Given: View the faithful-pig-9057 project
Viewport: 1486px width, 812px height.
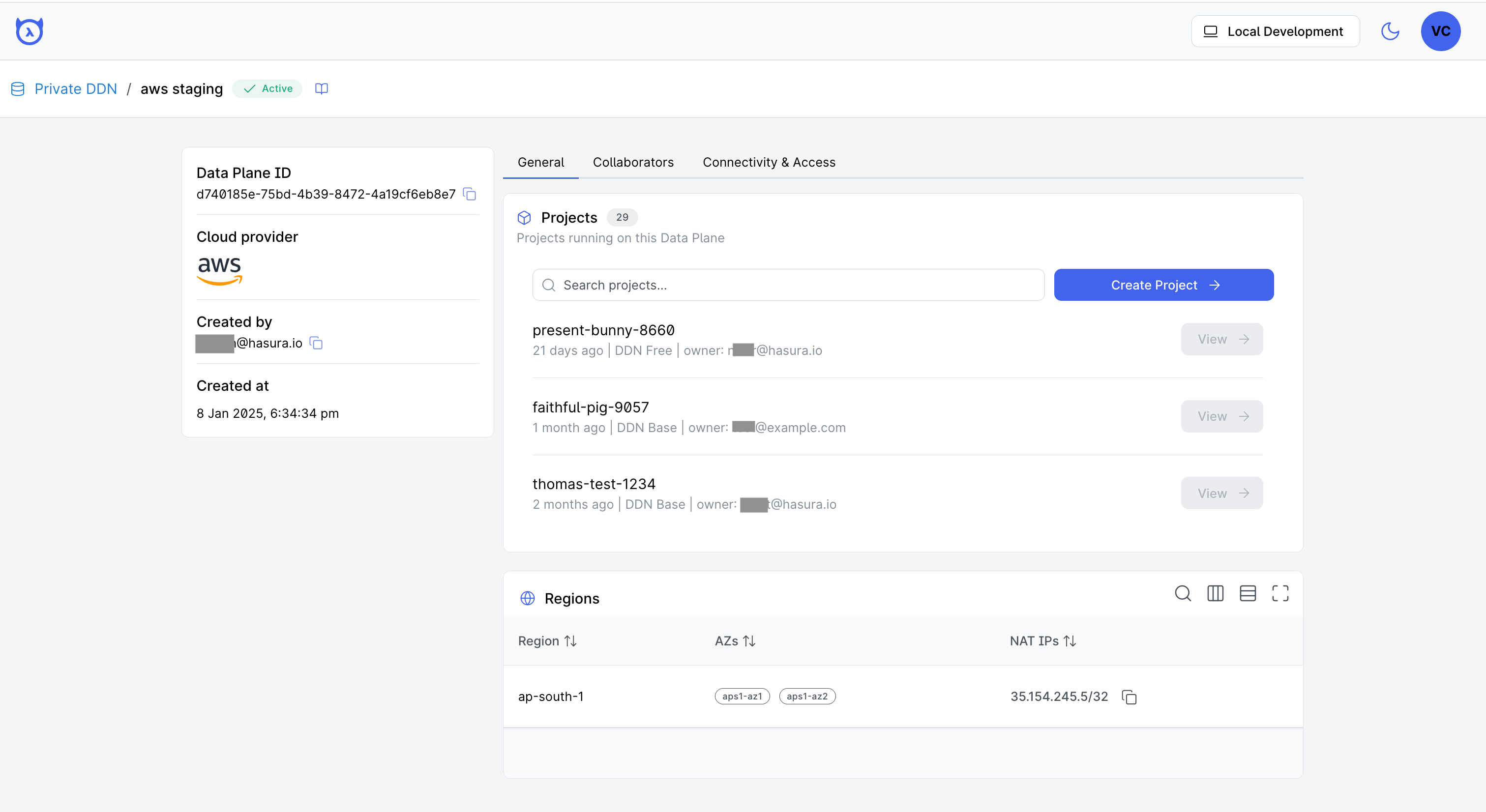Looking at the screenshot, I should 1221,416.
